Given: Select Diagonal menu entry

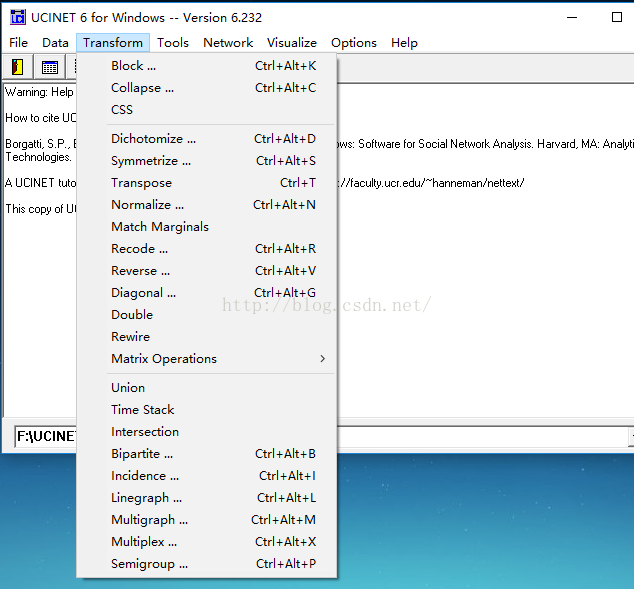Looking at the screenshot, I should (x=206, y=293).
